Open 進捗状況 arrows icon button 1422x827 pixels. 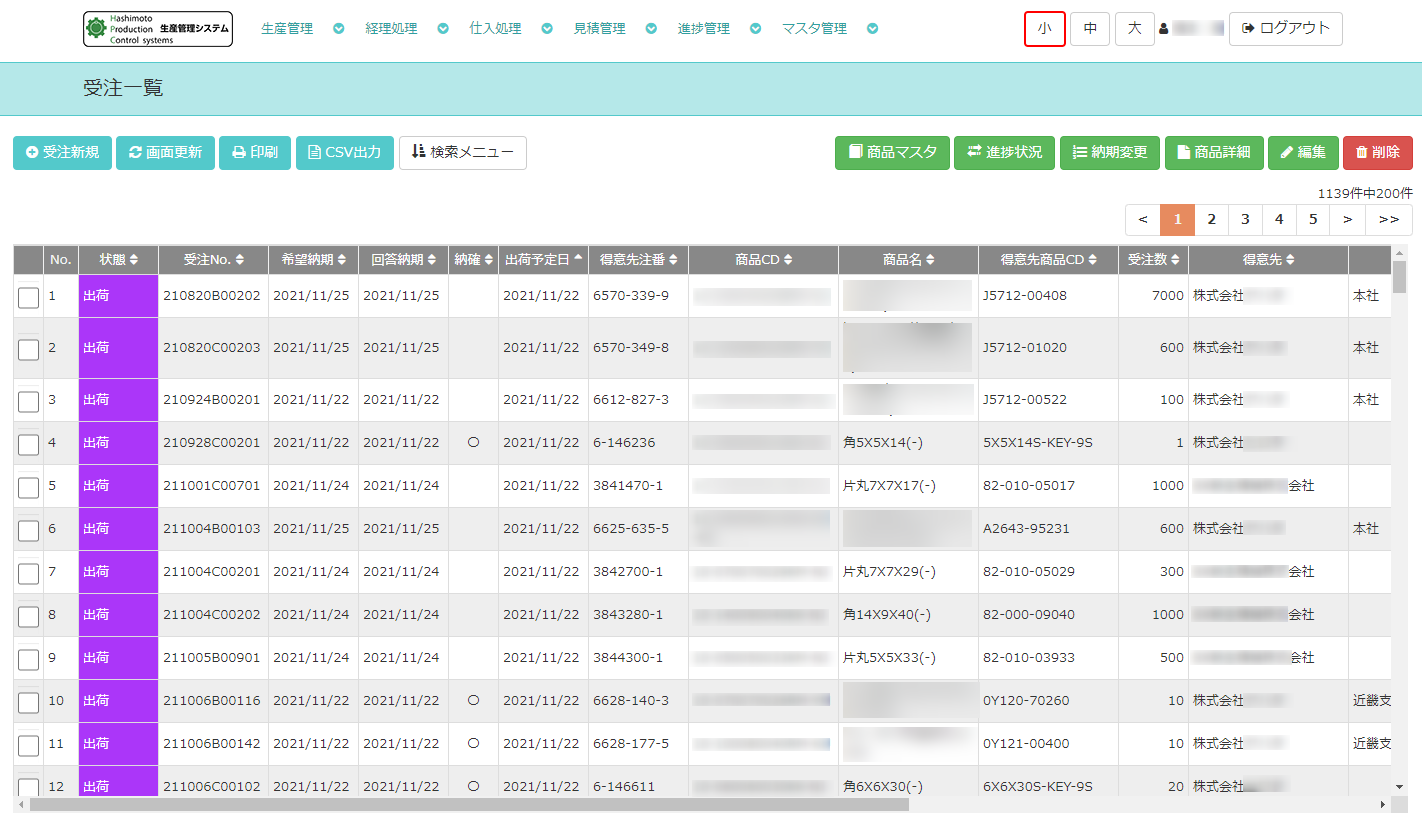click(x=1004, y=153)
